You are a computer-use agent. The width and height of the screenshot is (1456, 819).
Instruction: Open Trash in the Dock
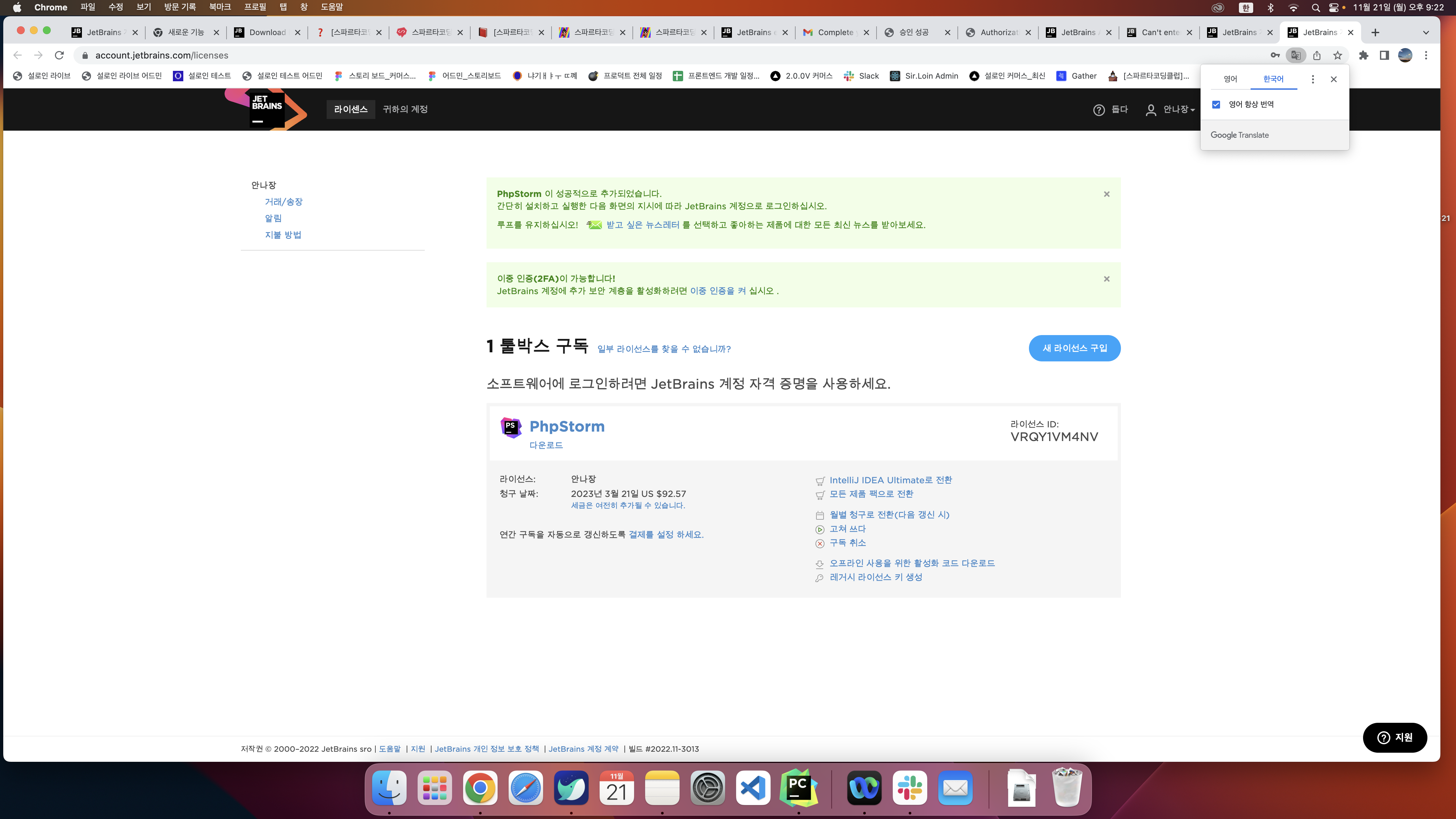[x=1067, y=787]
